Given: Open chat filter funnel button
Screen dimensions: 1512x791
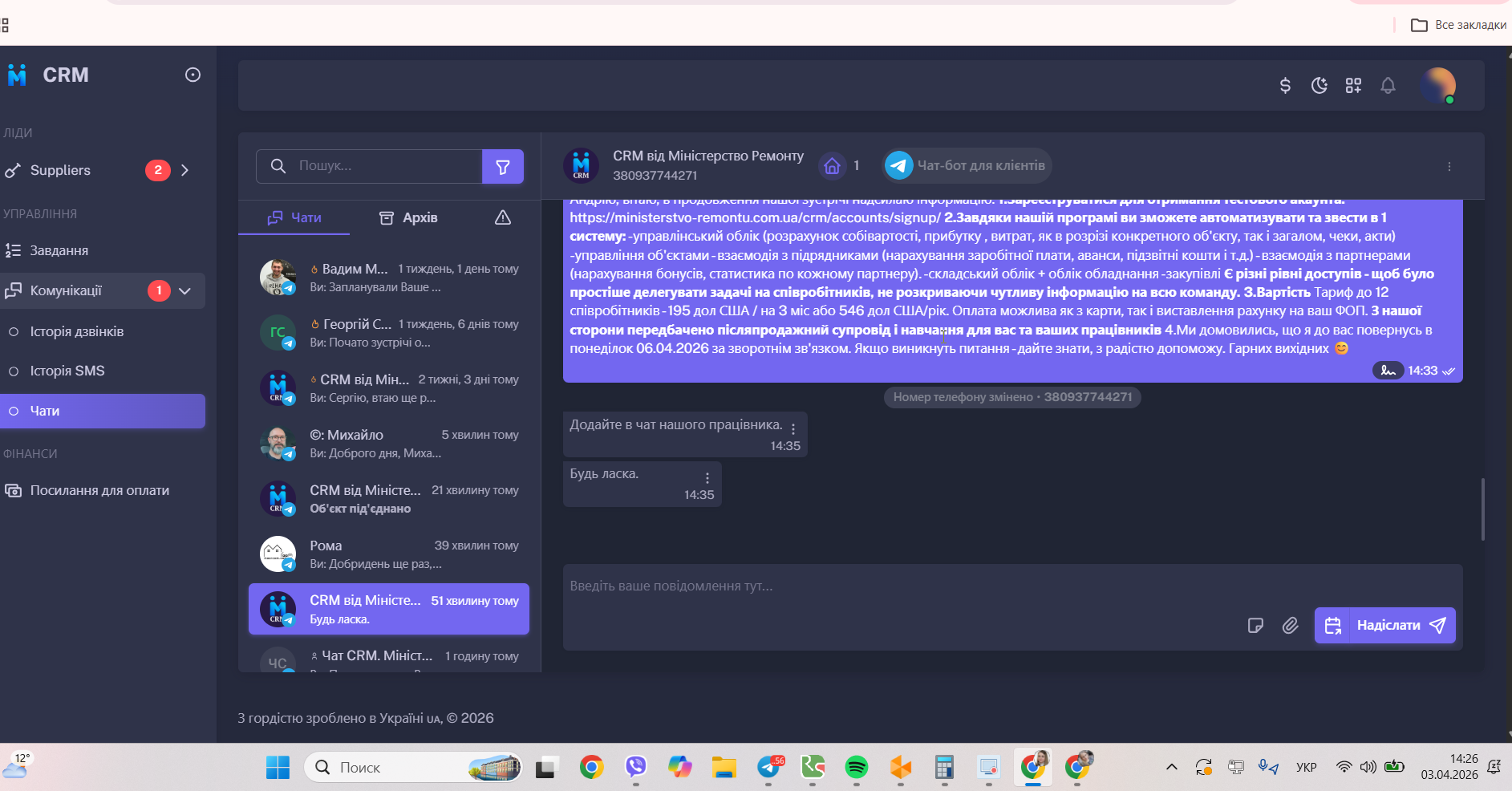Looking at the screenshot, I should point(503,166).
